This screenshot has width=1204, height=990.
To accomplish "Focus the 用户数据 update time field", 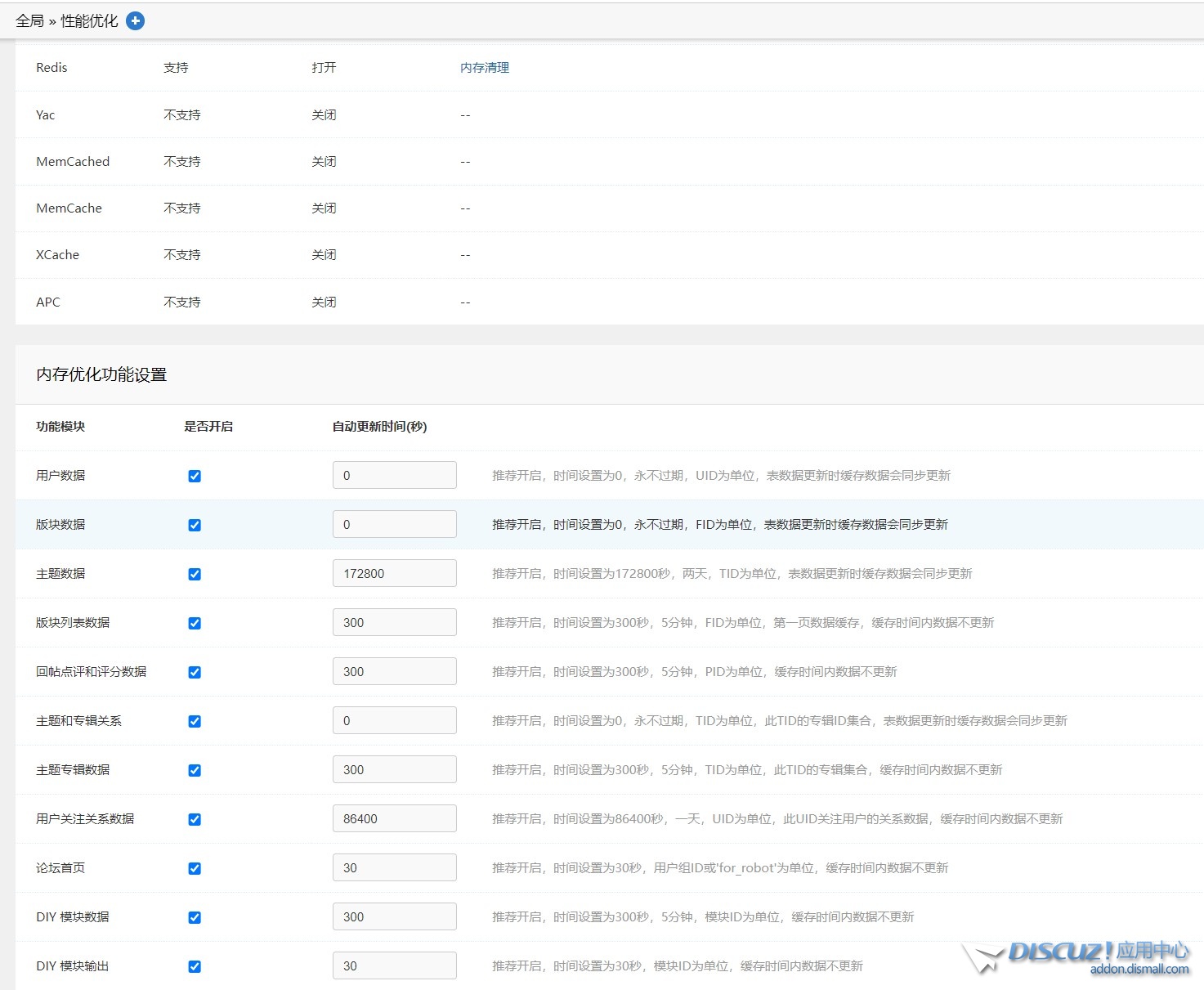I will click(395, 475).
